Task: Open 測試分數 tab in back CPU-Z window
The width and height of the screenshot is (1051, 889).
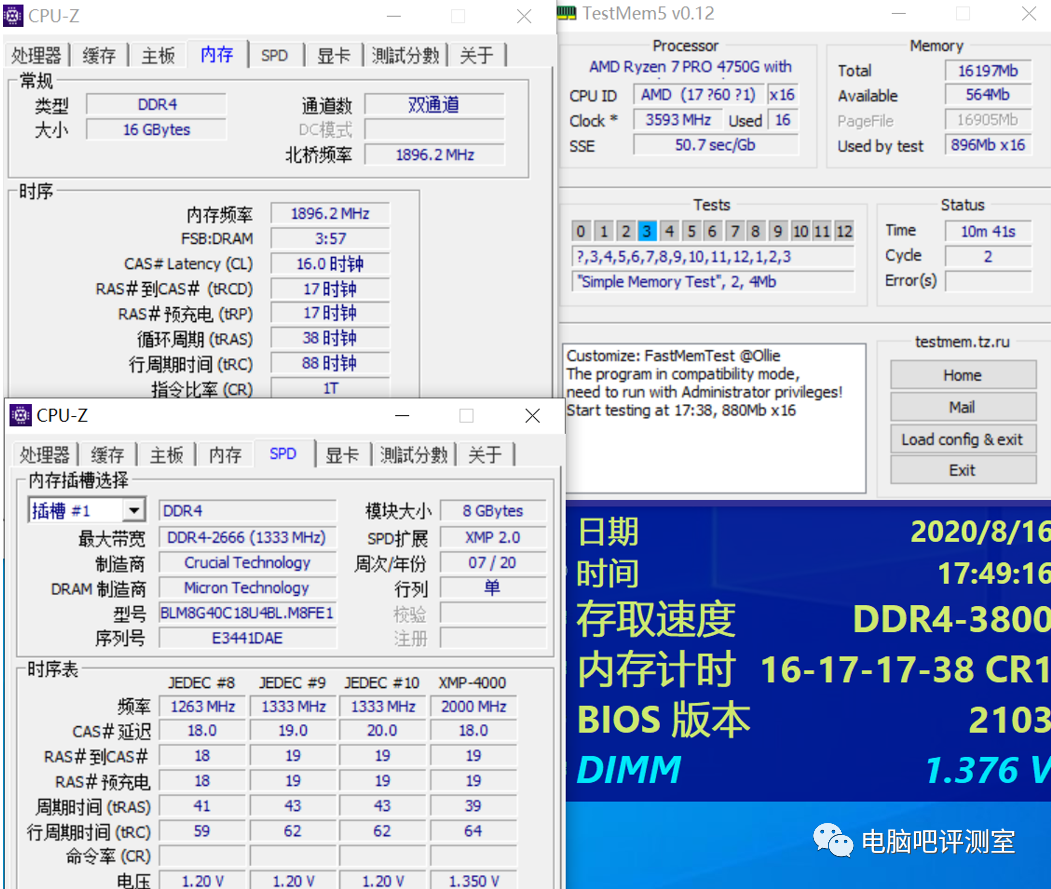Action: tap(406, 55)
